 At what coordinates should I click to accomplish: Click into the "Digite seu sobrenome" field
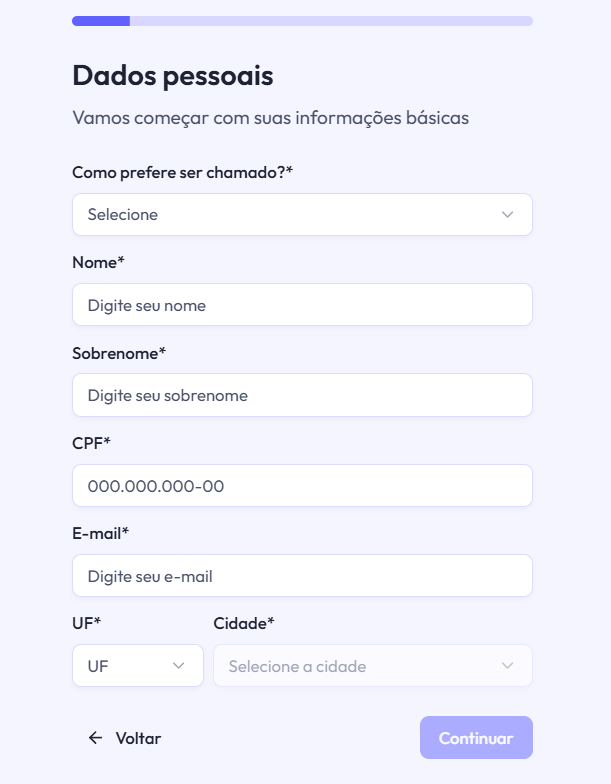[x=302, y=395]
